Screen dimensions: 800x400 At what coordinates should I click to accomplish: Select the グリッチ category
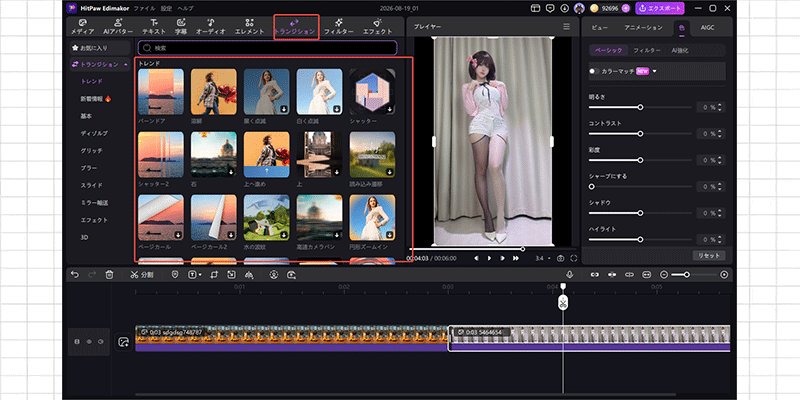tap(91, 151)
